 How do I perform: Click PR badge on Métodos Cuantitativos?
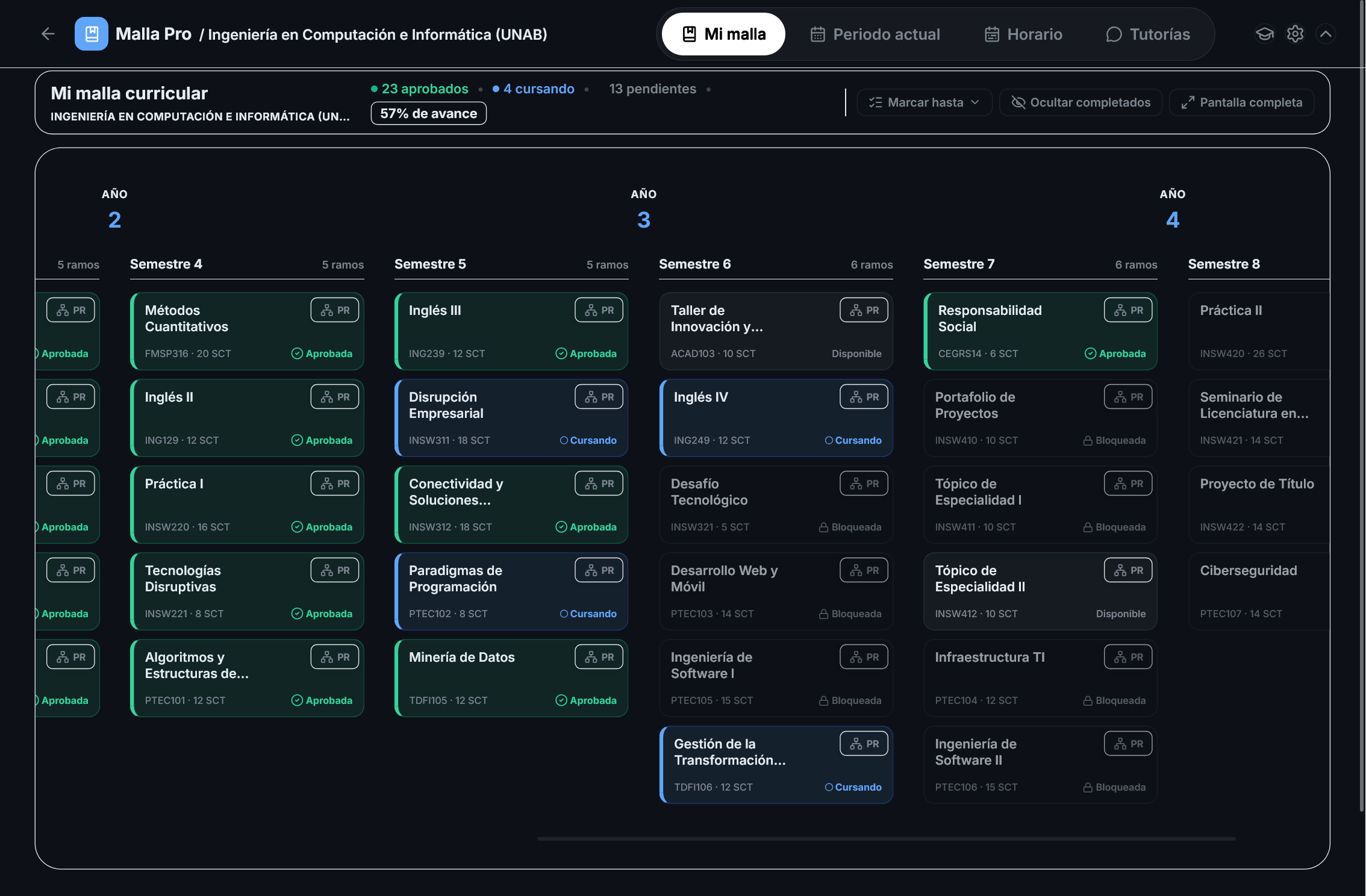(x=335, y=310)
